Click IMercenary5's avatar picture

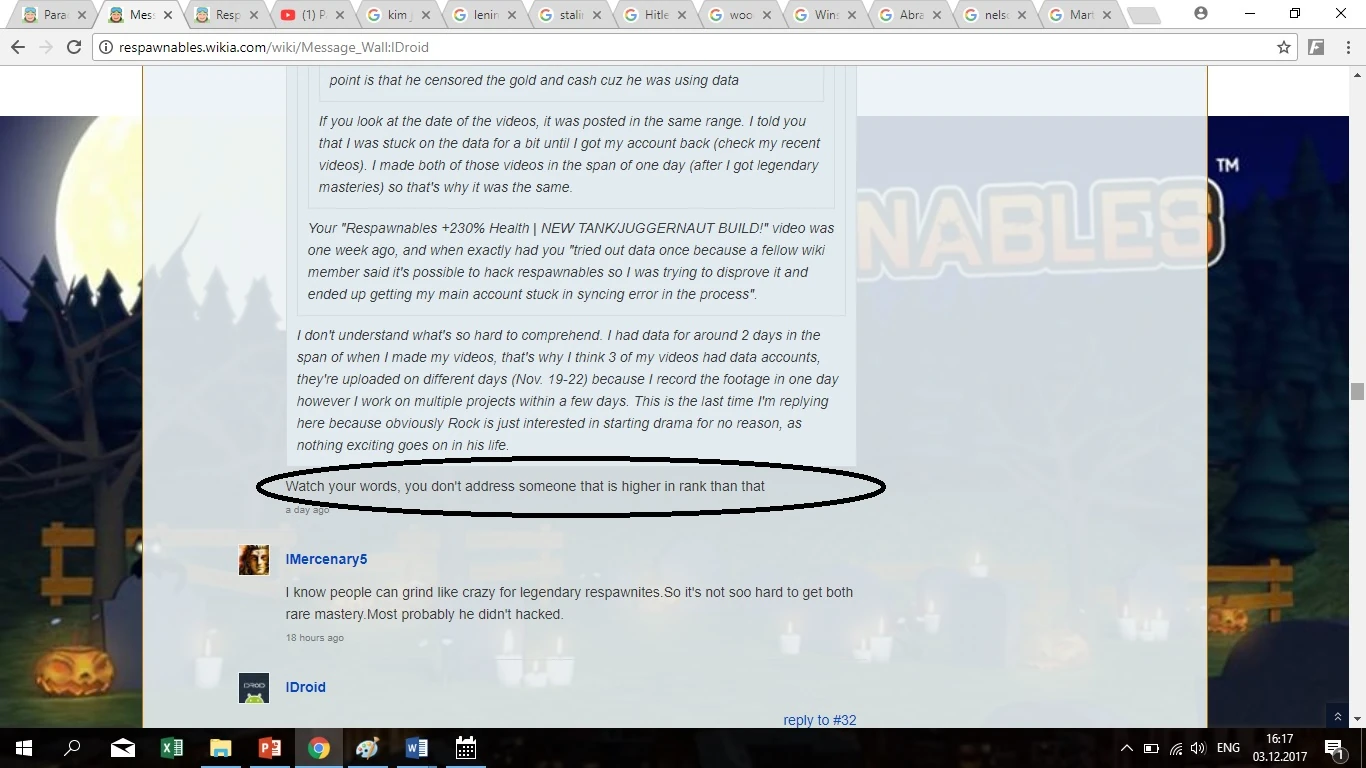[254, 560]
